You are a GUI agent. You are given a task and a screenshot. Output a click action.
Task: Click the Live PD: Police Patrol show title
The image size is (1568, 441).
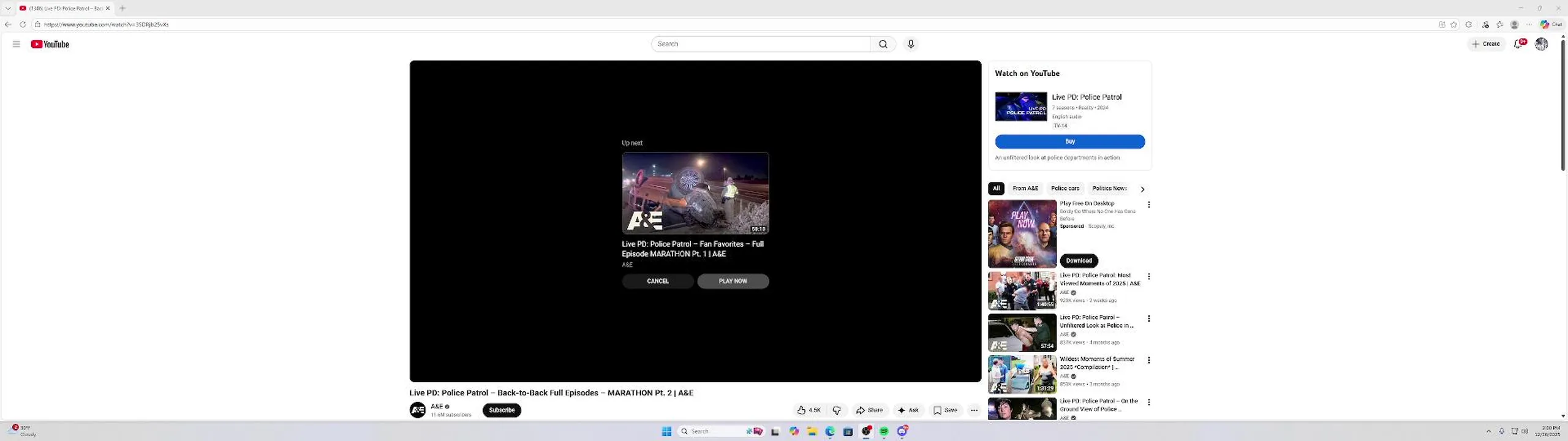pos(1087,97)
